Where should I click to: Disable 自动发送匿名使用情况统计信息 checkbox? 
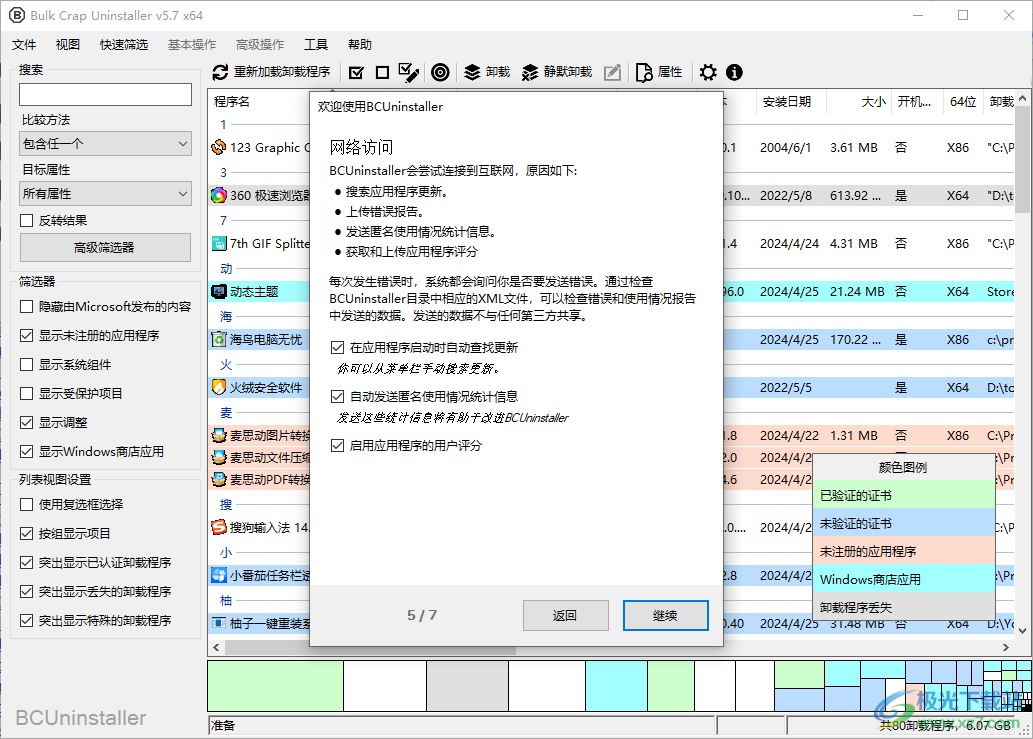point(338,395)
